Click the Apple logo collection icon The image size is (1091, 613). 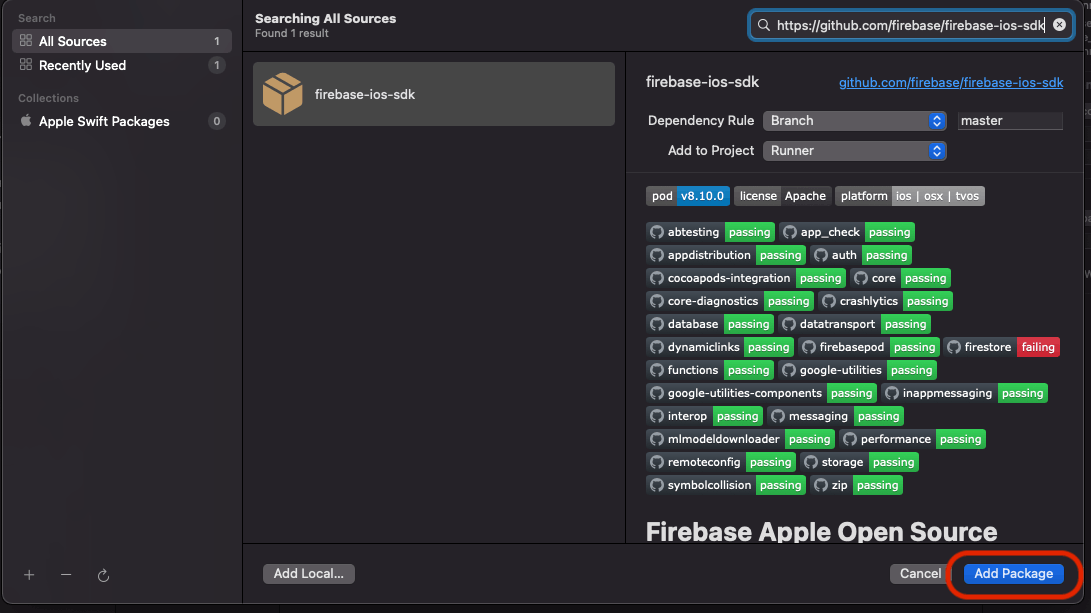(x=26, y=120)
